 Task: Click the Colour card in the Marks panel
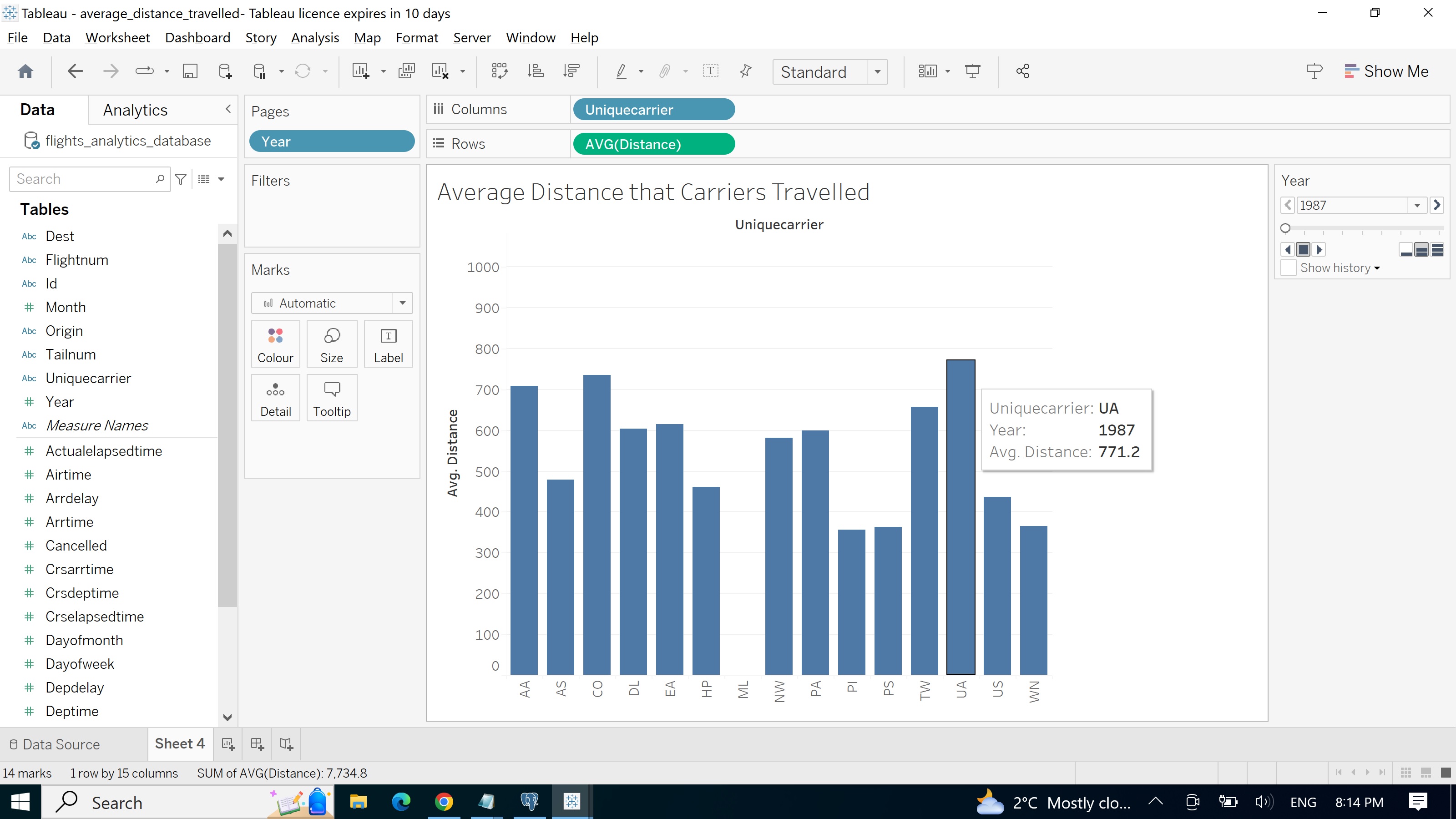[x=275, y=344]
